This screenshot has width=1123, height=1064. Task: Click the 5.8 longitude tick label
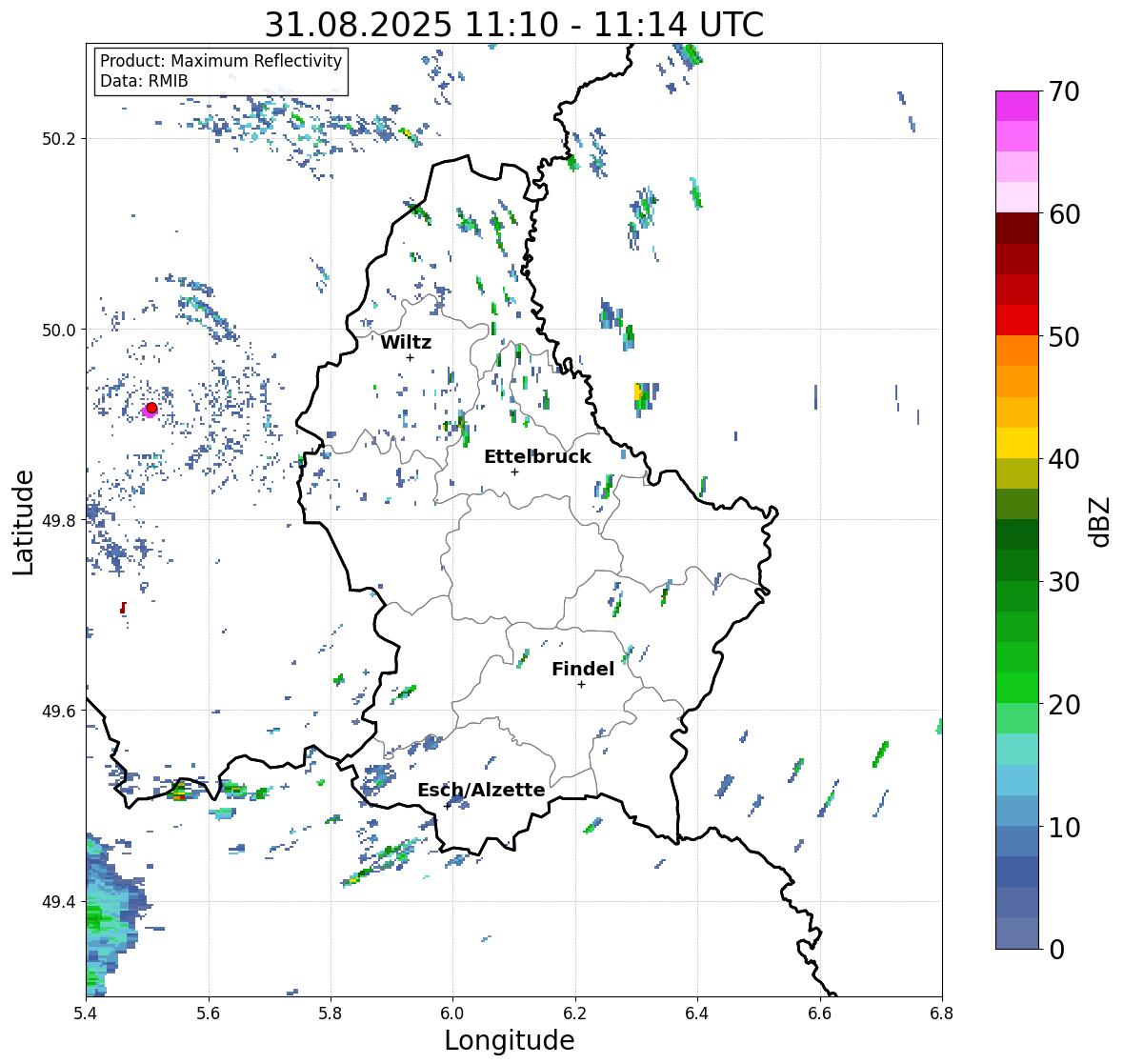pyautogui.click(x=331, y=1014)
